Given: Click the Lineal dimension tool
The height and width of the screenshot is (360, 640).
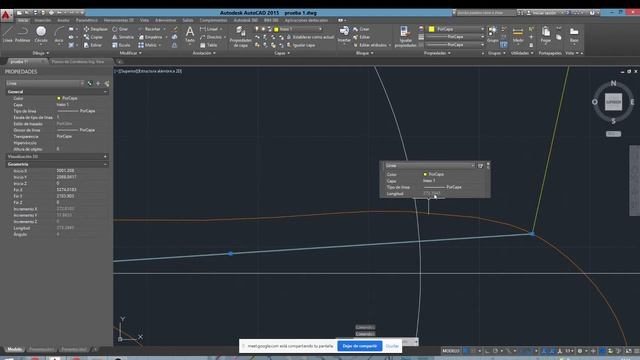Looking at the screenshot, I should [x=209, y=29].
